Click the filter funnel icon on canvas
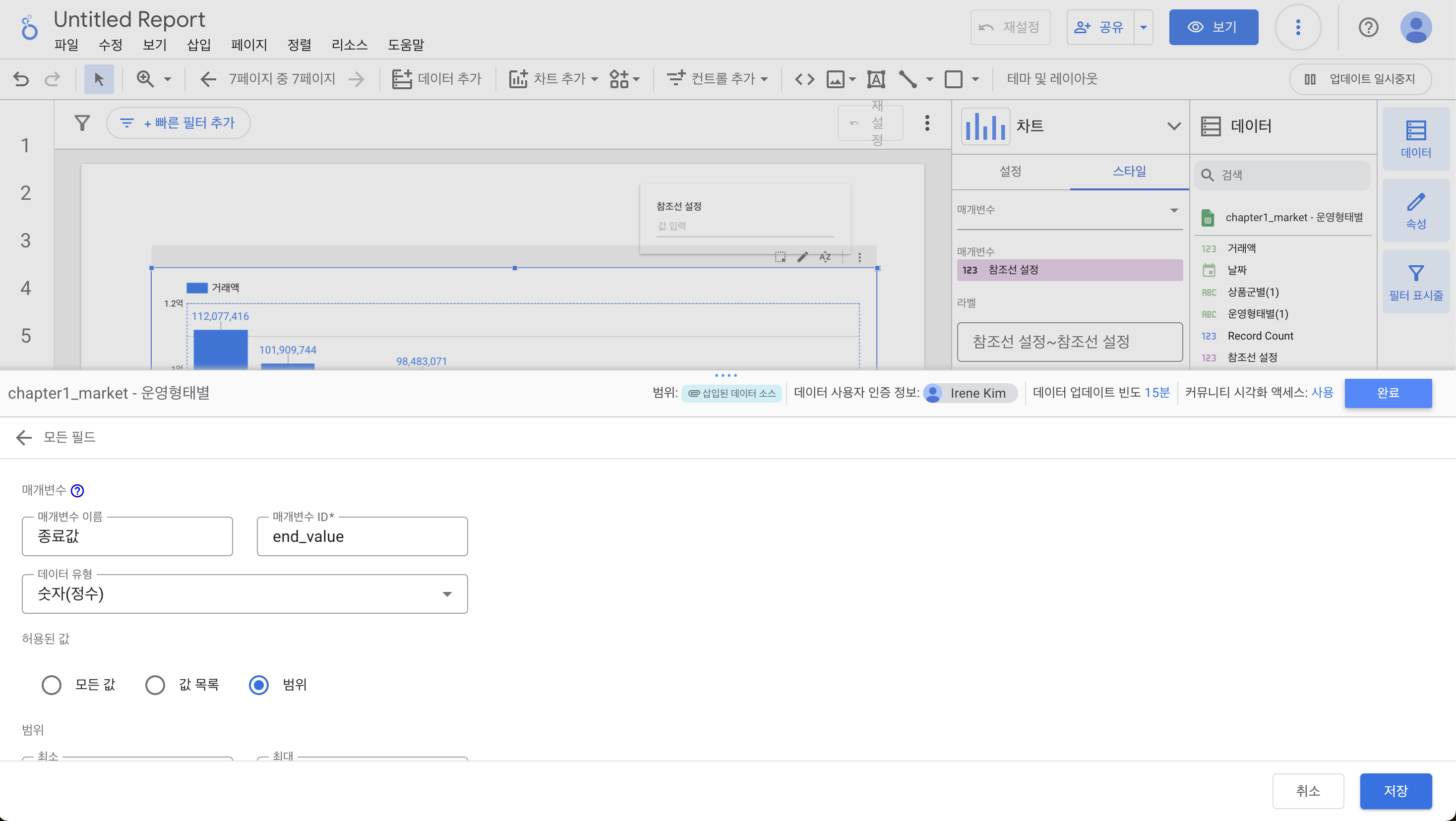 click(82, 122)
